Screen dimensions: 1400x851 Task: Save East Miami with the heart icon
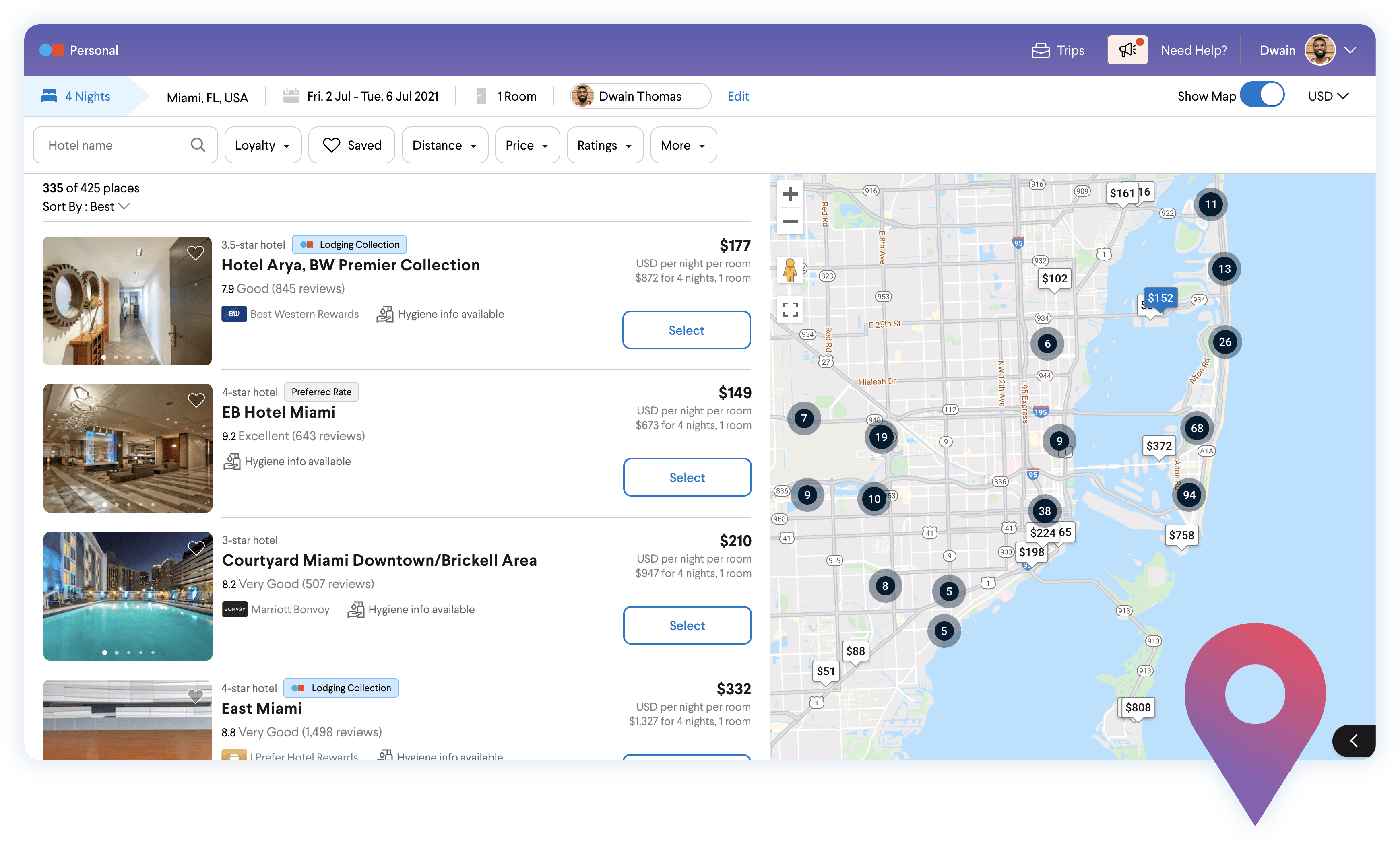[x=196, y=696]
